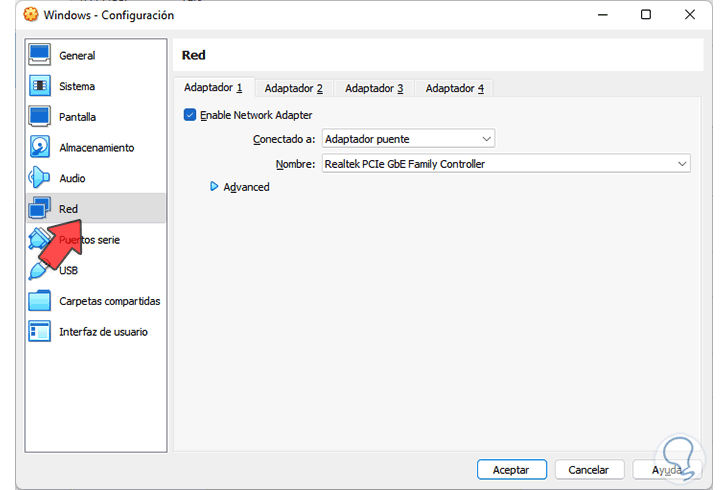Switch to the Adaptador 2 tab
The height and width of the screenshot is (490, 728).
point(293,88)
